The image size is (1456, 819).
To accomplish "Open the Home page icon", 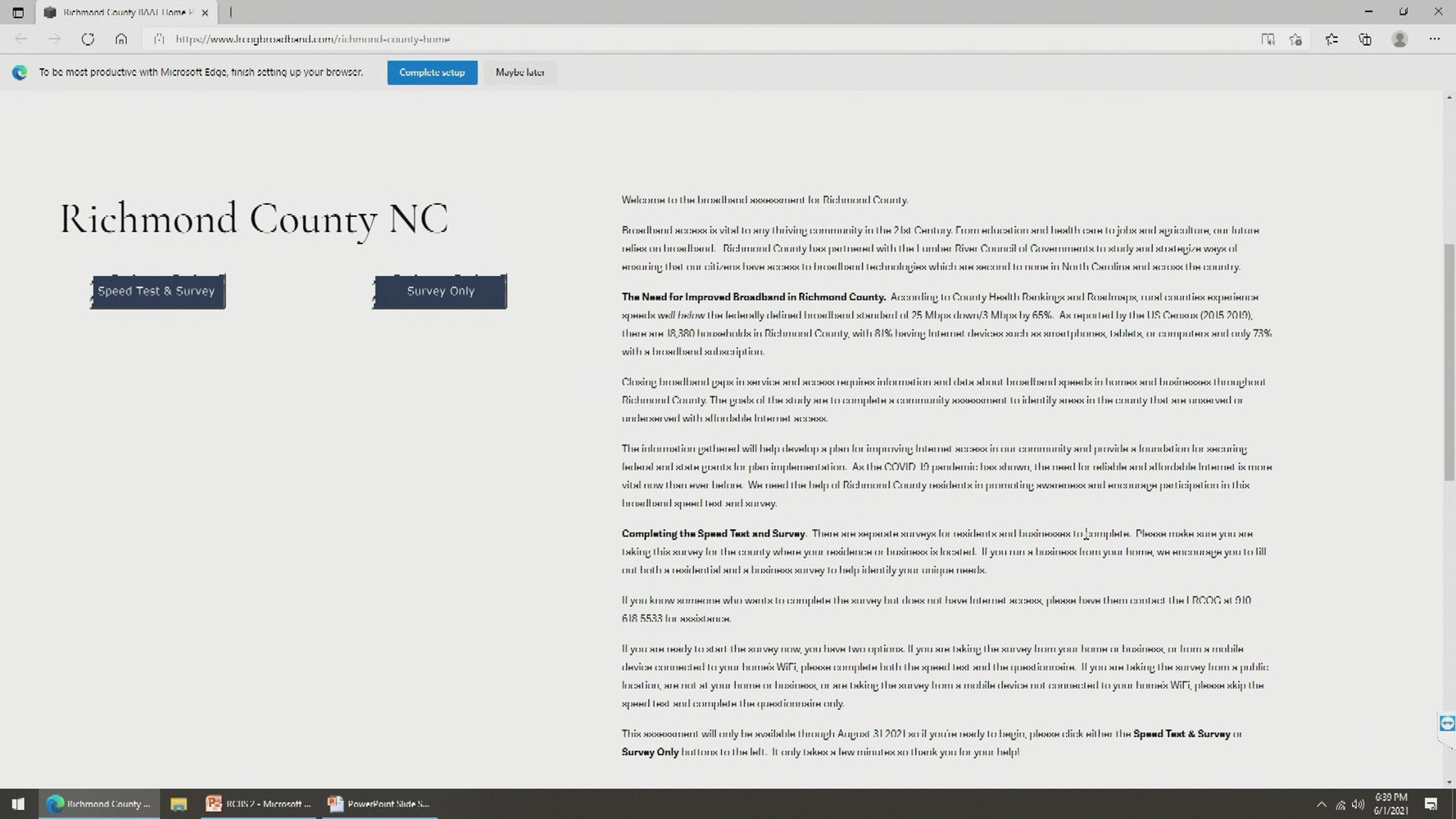I will tap(121, 38).
